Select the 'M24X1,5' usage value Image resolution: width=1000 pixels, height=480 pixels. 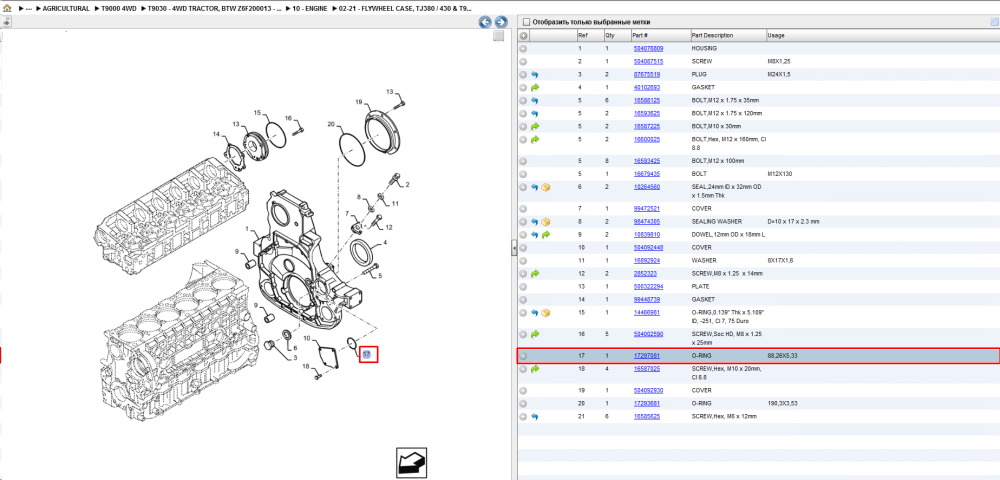[779, 75]
